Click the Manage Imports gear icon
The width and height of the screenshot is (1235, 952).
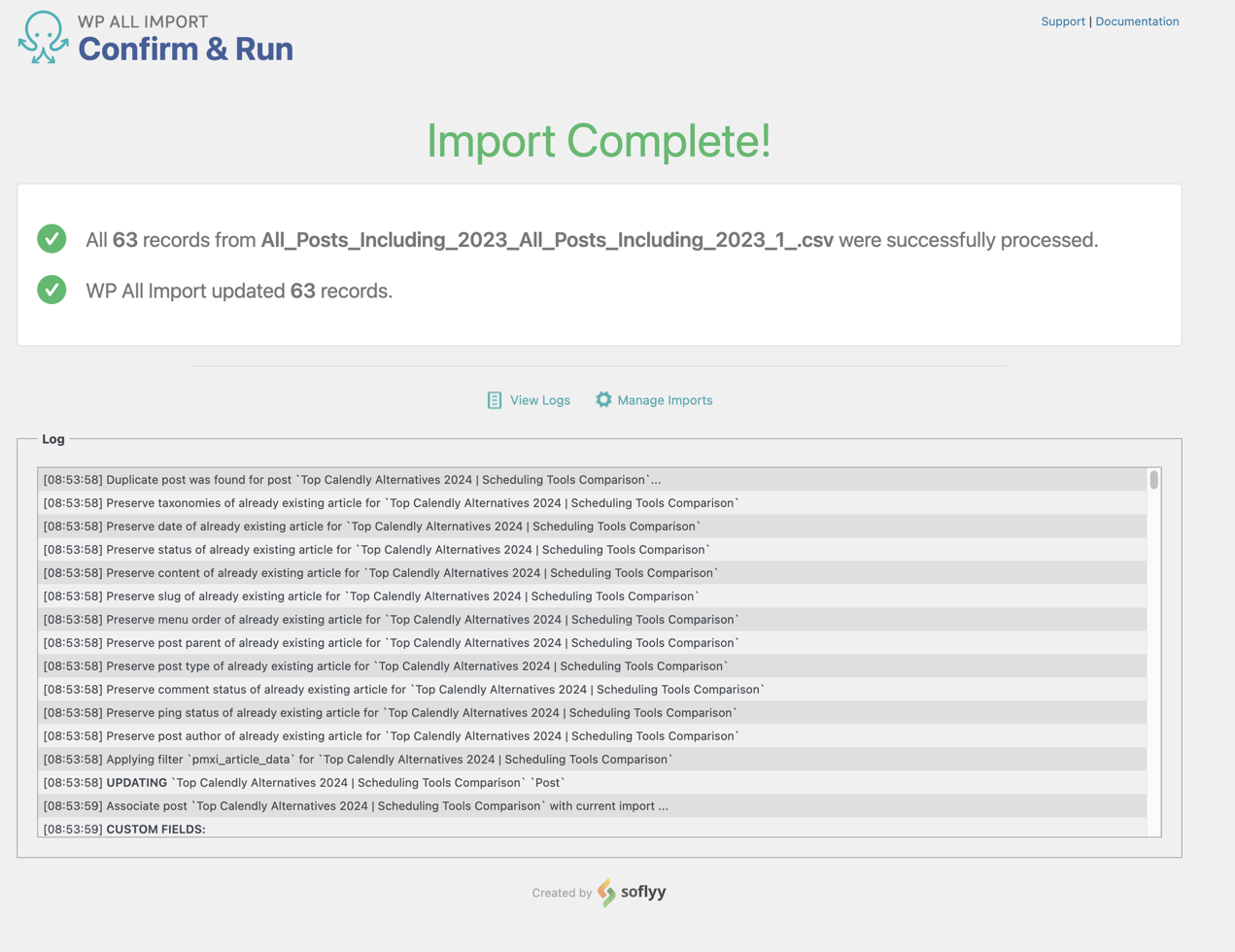pyautogui.click(x=603, y=399)
